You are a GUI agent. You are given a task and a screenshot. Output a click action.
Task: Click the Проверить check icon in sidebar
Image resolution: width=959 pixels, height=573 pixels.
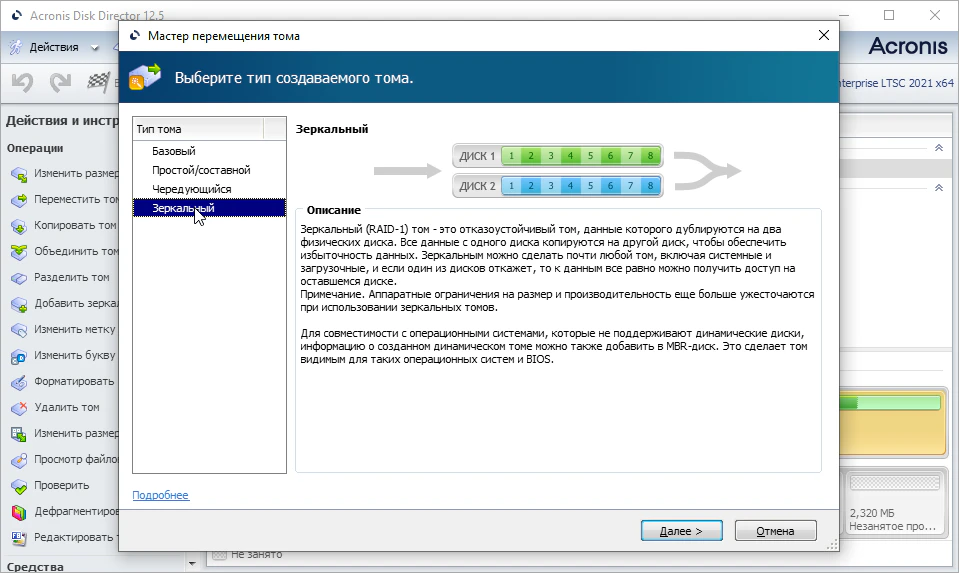coord(19,485)
